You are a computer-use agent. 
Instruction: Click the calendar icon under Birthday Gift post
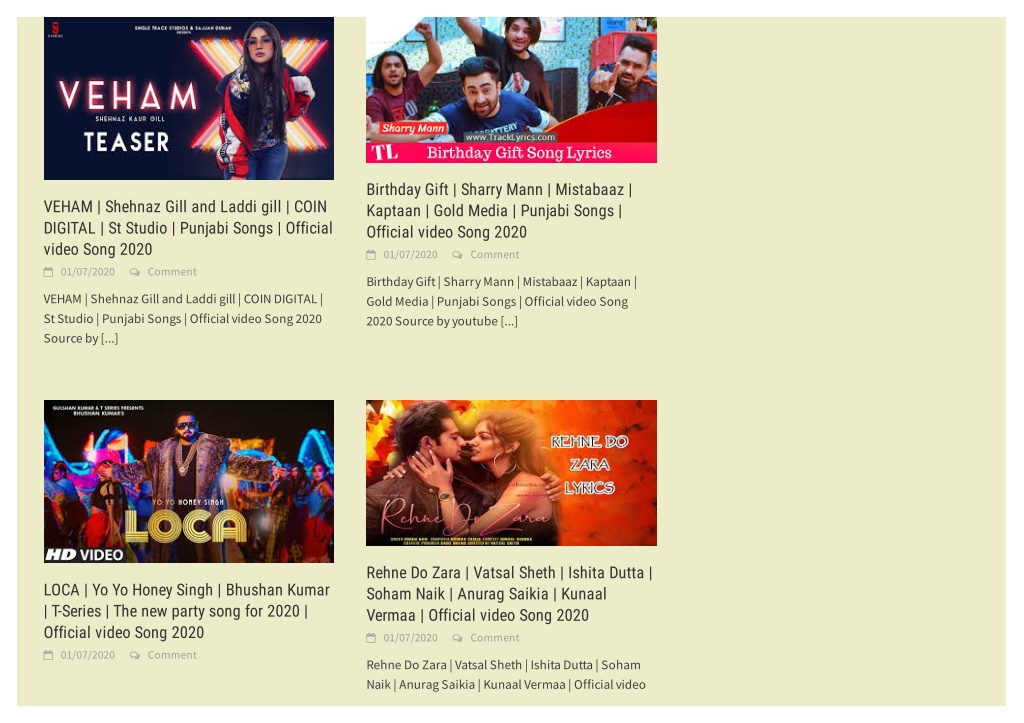[371, 255]
